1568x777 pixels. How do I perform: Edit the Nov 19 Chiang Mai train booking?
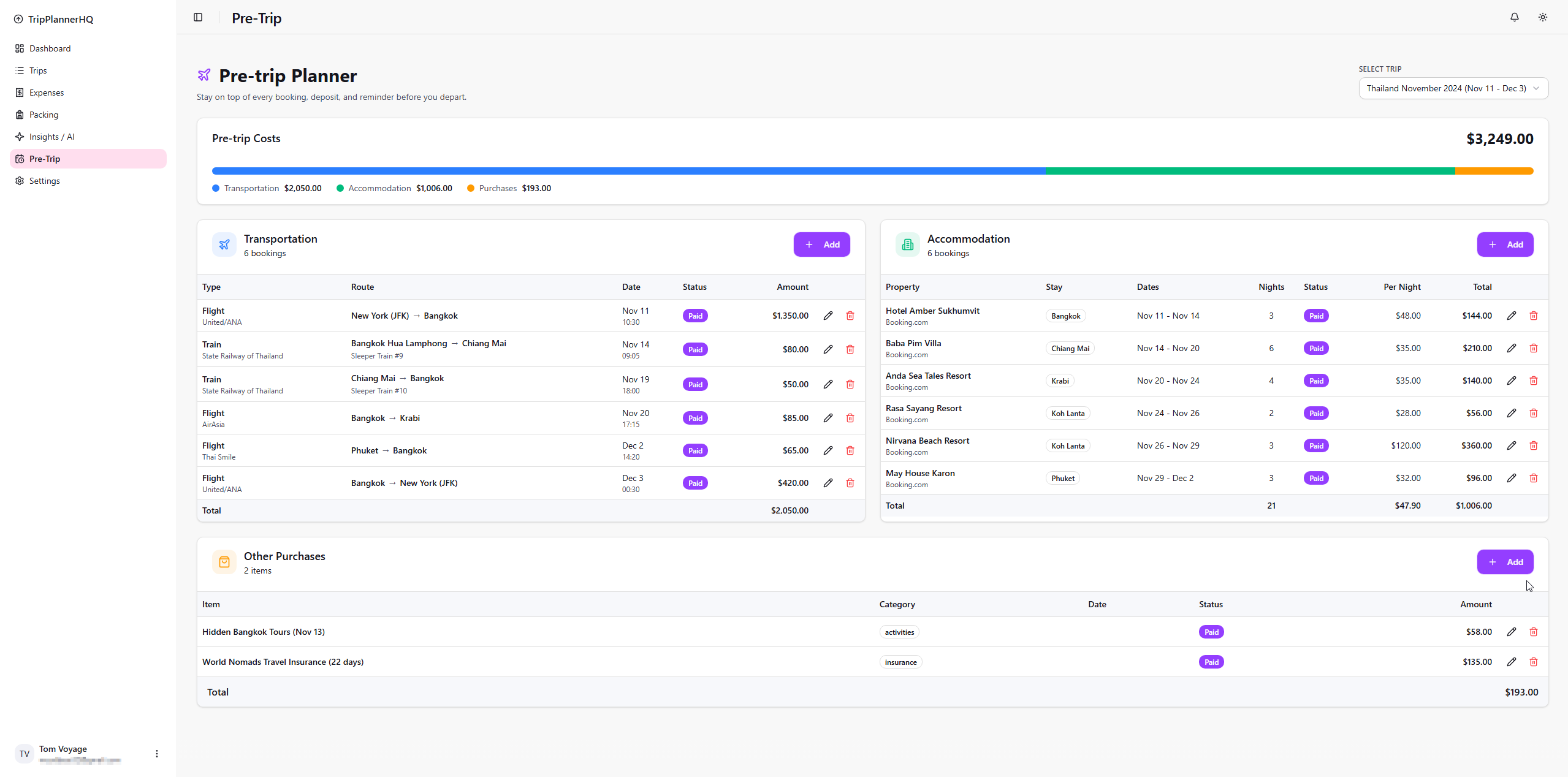click(x=828, y=384)
